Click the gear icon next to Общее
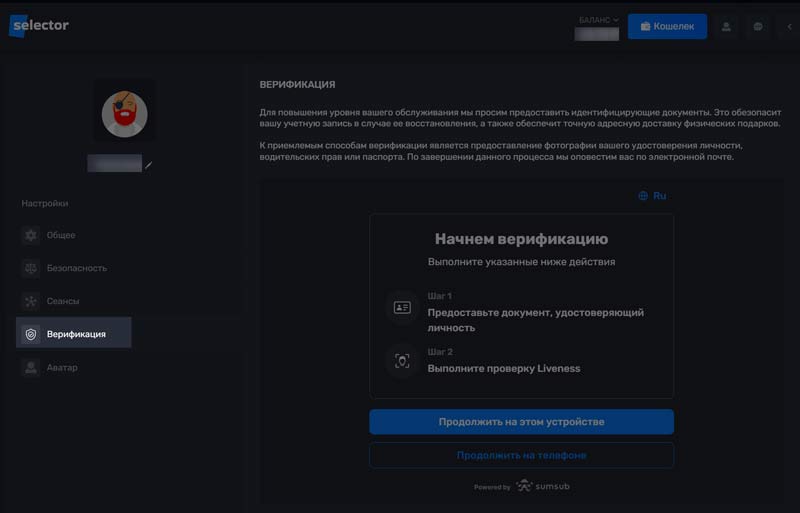Image resolution: width=800 pixels, height=513 pixels. (31, 235)
